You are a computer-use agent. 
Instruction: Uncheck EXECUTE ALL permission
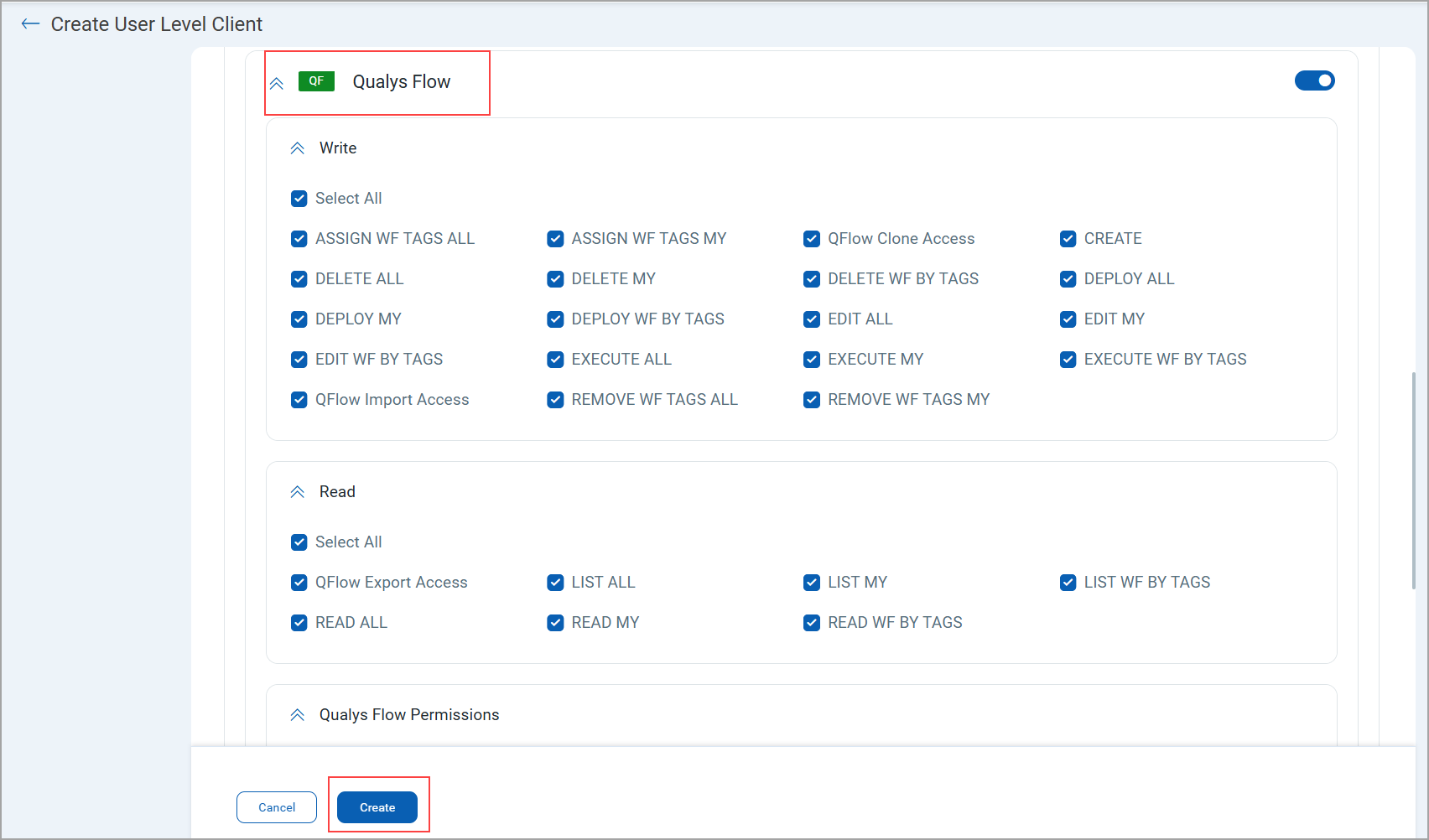pyautogui.click(x=555, y=360)
